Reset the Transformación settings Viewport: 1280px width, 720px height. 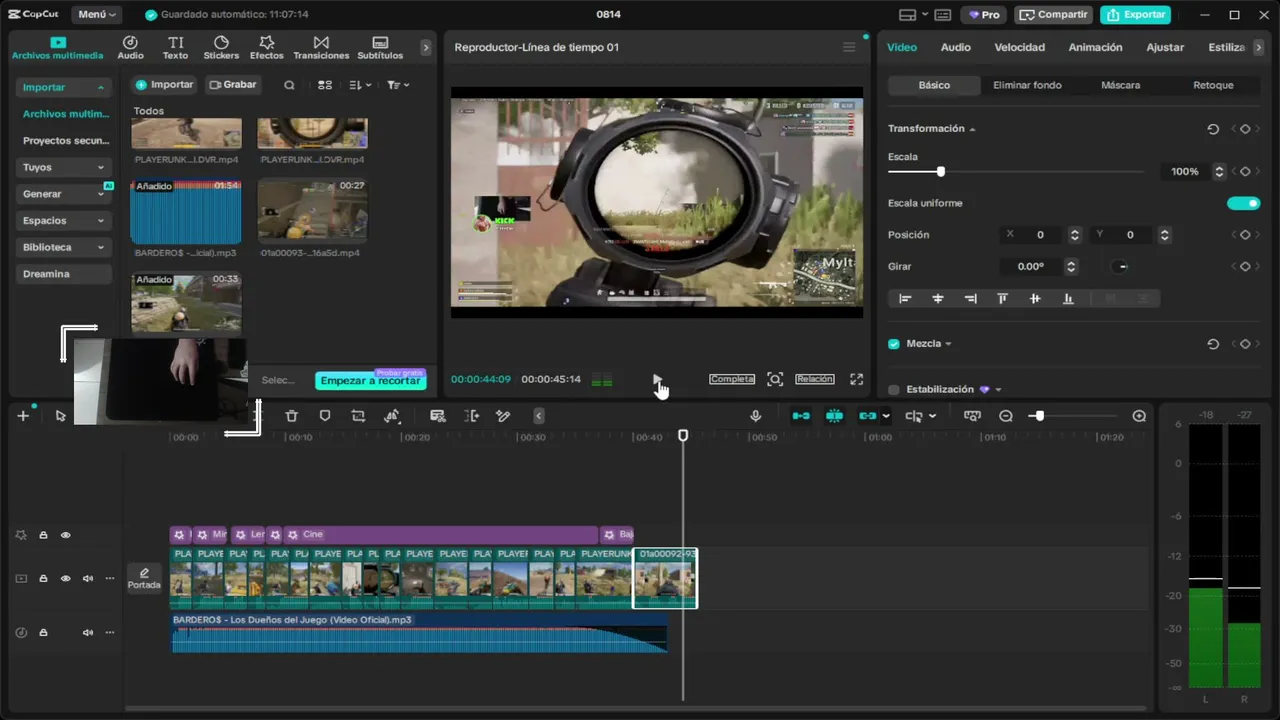point(1213,129)
